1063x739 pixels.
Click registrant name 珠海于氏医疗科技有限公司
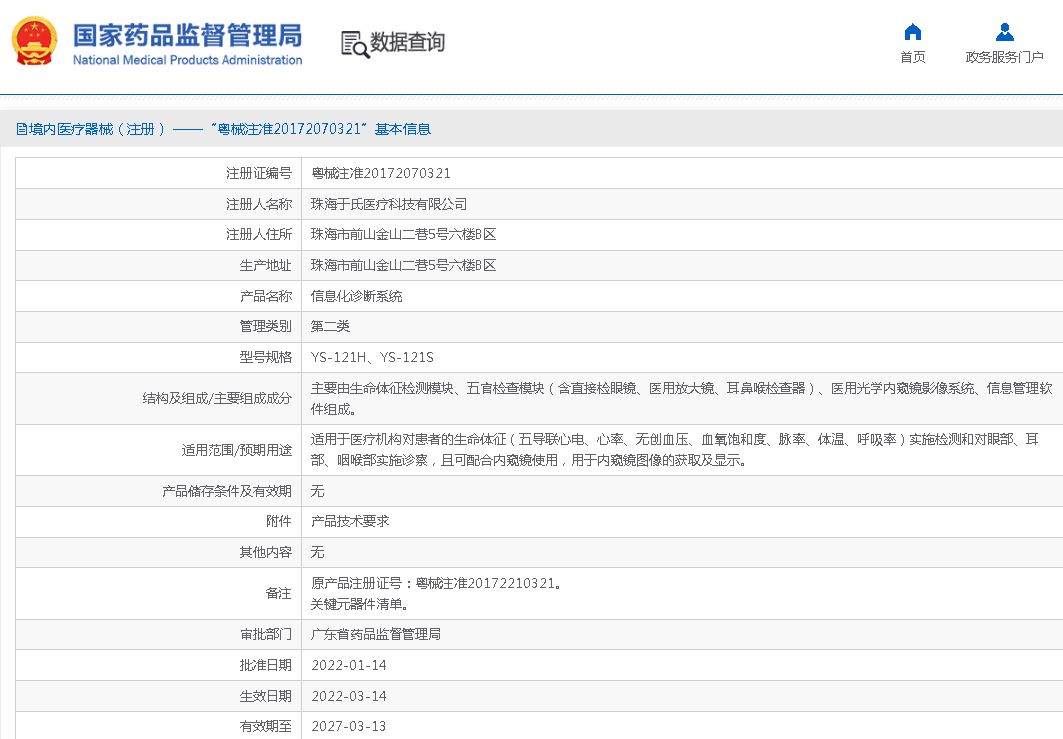(388, 204)
